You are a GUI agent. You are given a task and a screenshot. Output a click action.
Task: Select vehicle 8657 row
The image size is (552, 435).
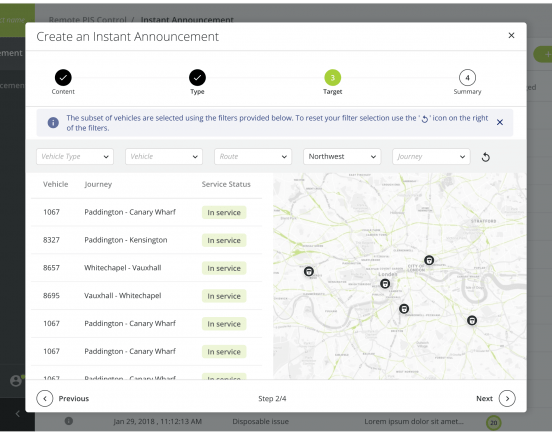tap(146, 268)
